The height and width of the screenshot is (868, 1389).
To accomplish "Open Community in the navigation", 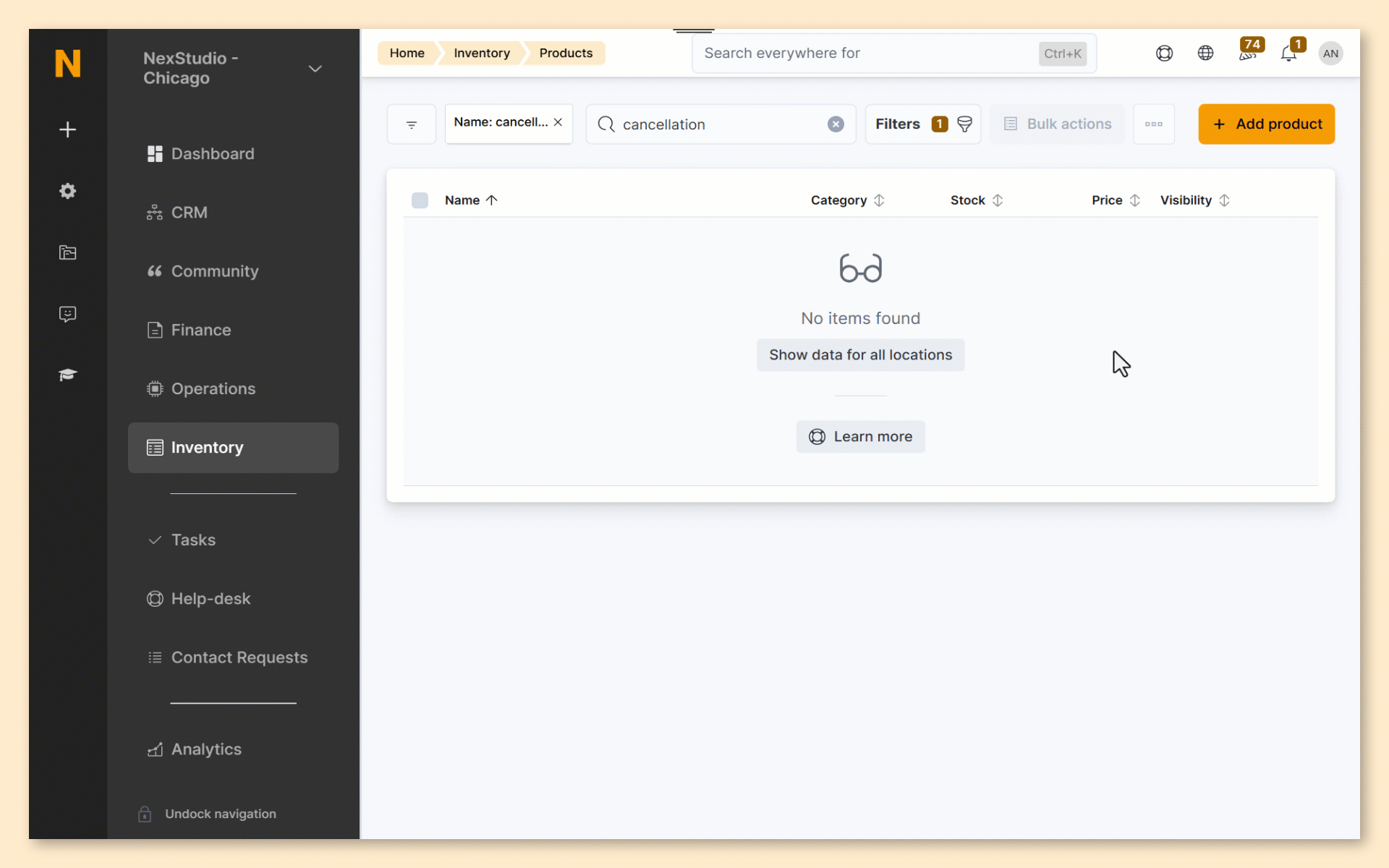I will pyautogui.click(x=233, y=271).
